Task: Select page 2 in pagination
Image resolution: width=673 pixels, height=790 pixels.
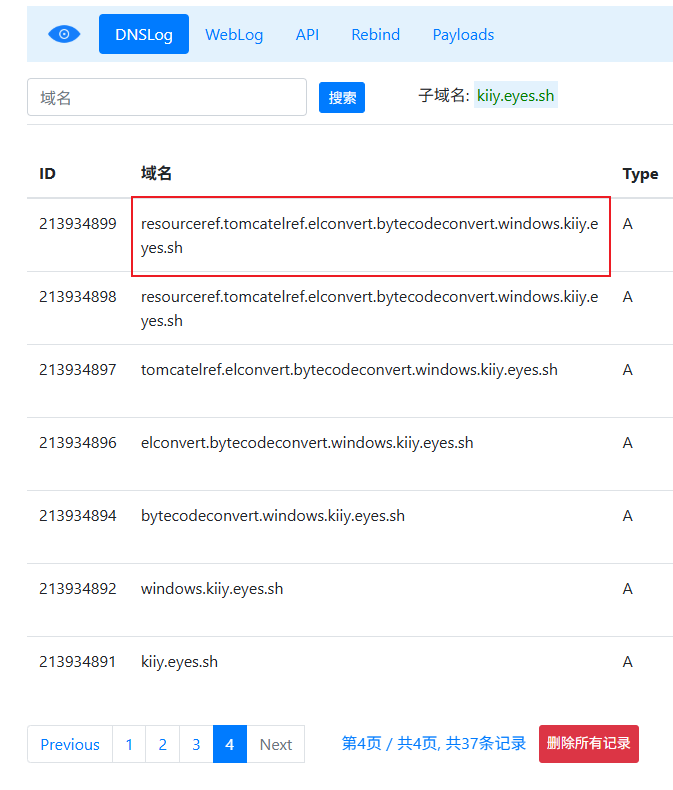Action: tap(163, 744)
